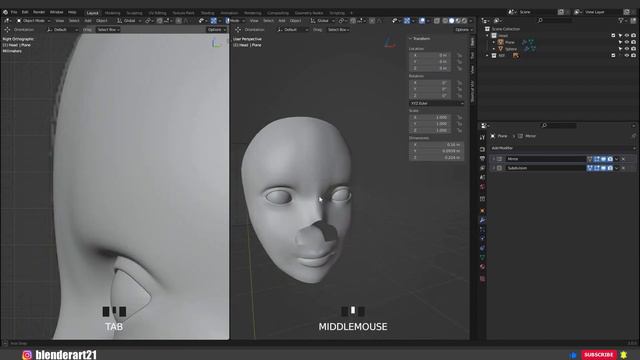Screen dimensions: 640x360
Task: Open the Render menu
Action: [x=39, y=12]
